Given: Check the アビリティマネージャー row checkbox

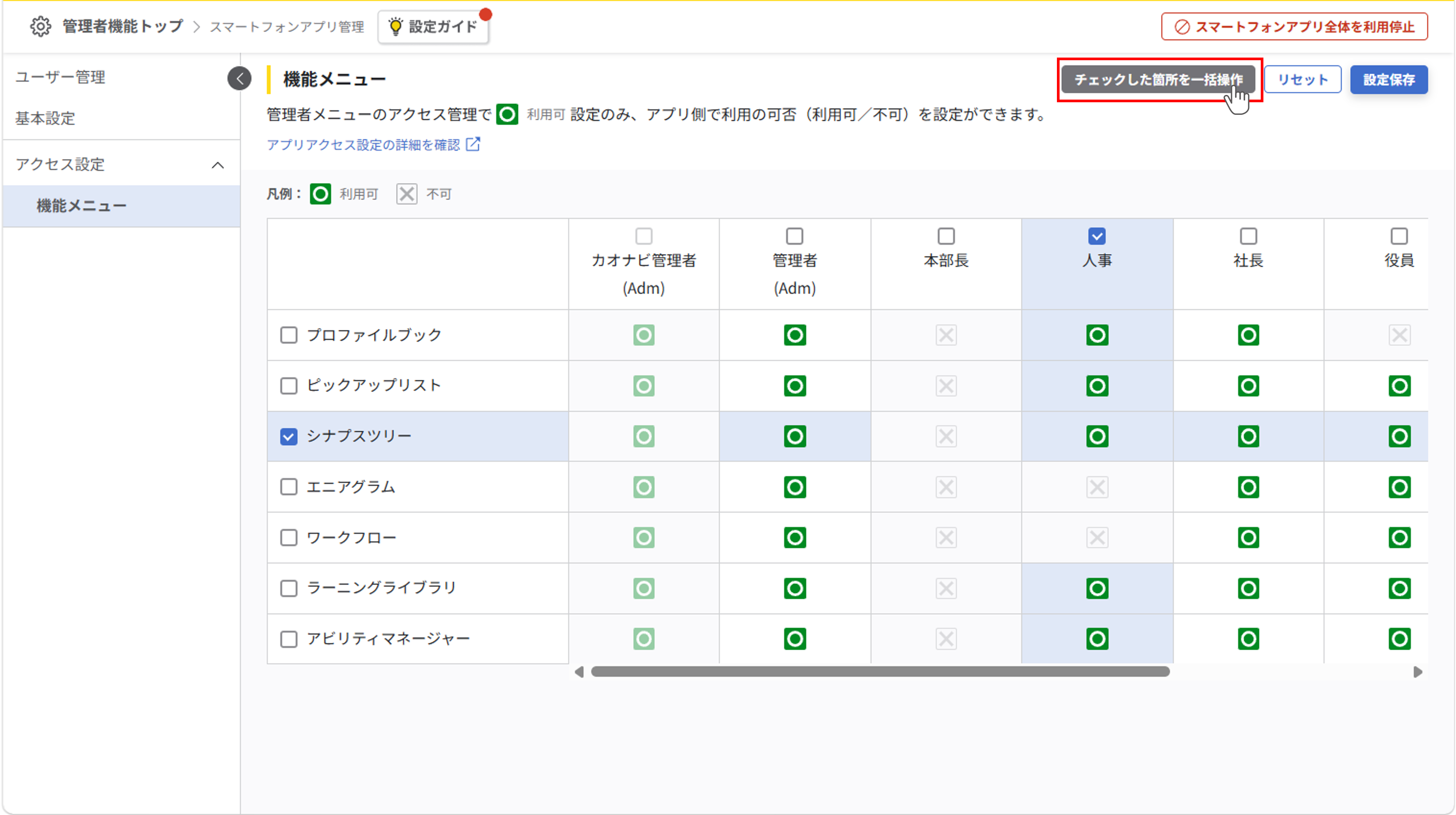Looking at the screenshot, I should [289, 639].
